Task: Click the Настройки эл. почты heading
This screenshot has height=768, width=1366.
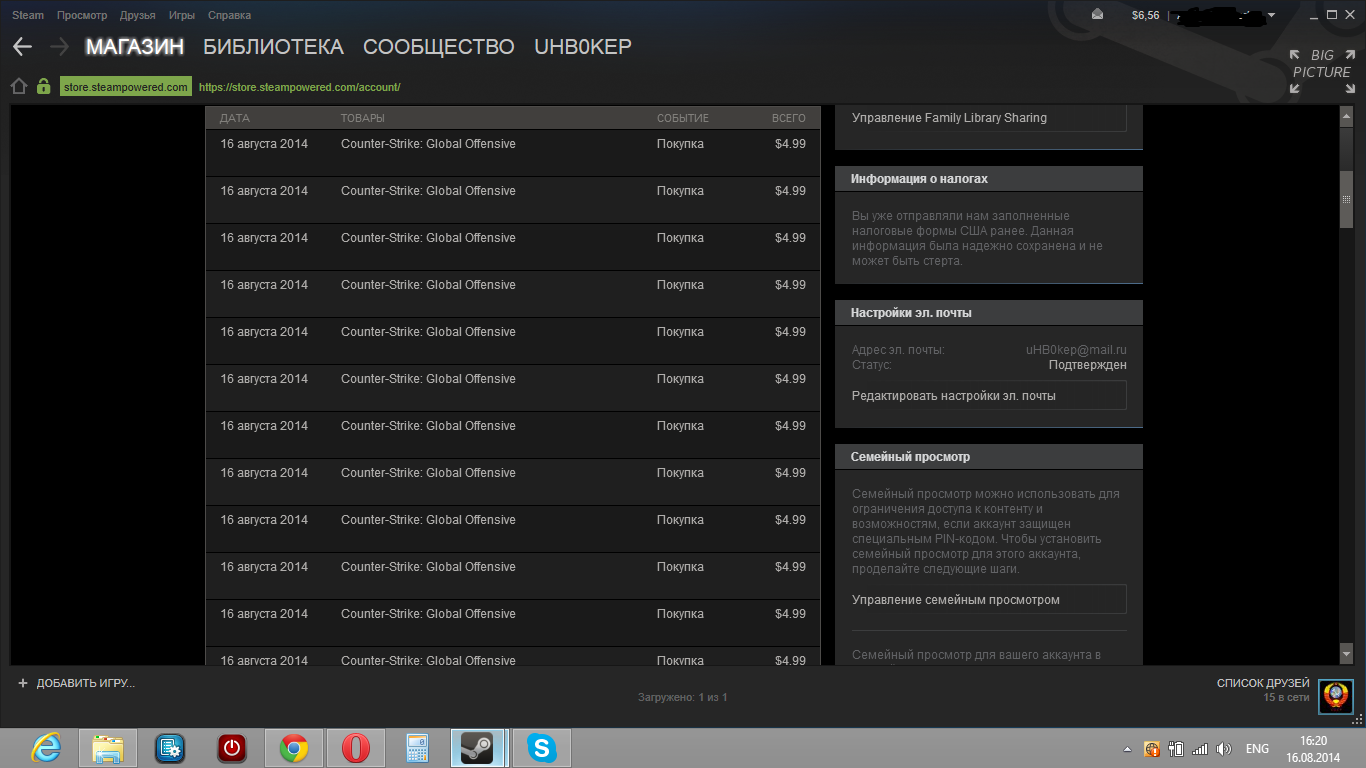Action: point(911,313)
